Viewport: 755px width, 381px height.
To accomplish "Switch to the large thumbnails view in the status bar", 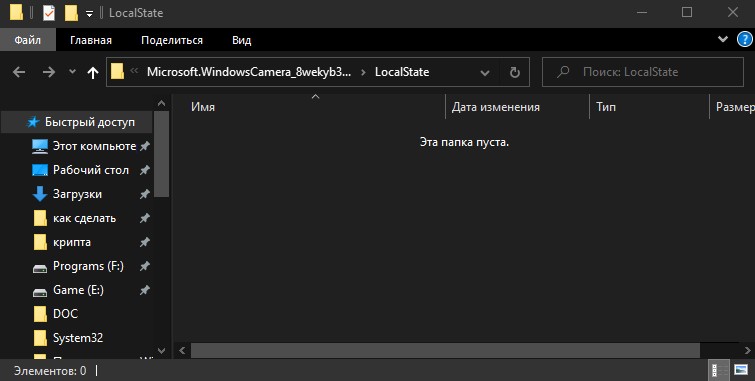I will (741, 370).
